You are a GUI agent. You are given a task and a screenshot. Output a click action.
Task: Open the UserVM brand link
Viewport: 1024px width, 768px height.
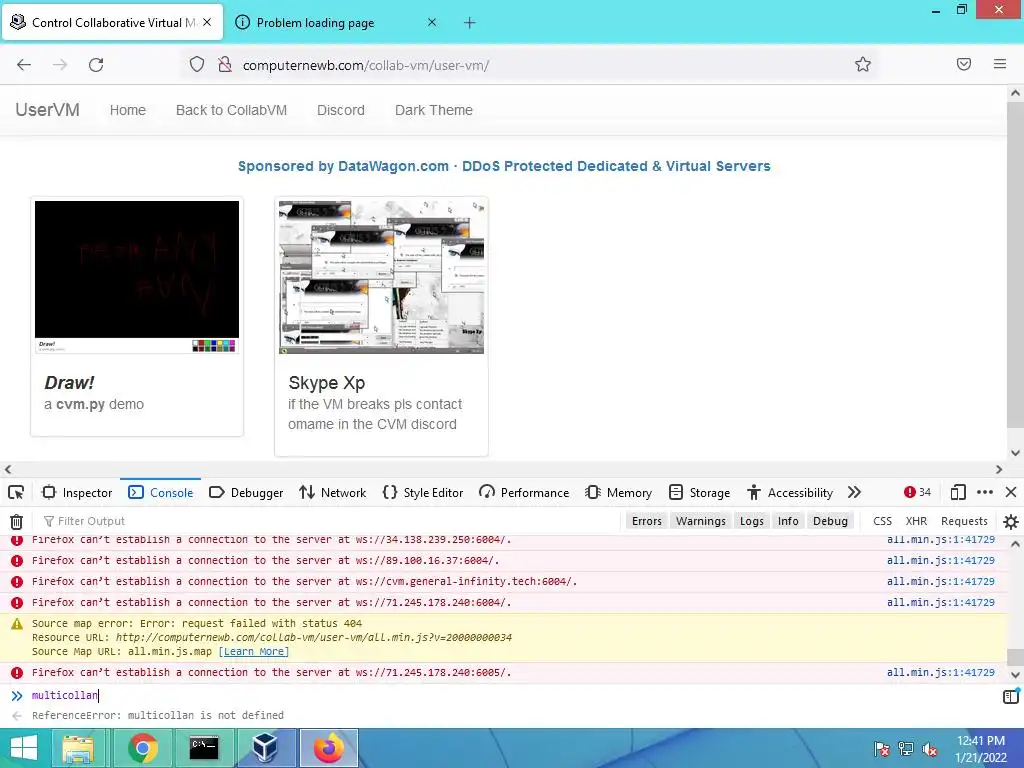click(x=48, y=110)
